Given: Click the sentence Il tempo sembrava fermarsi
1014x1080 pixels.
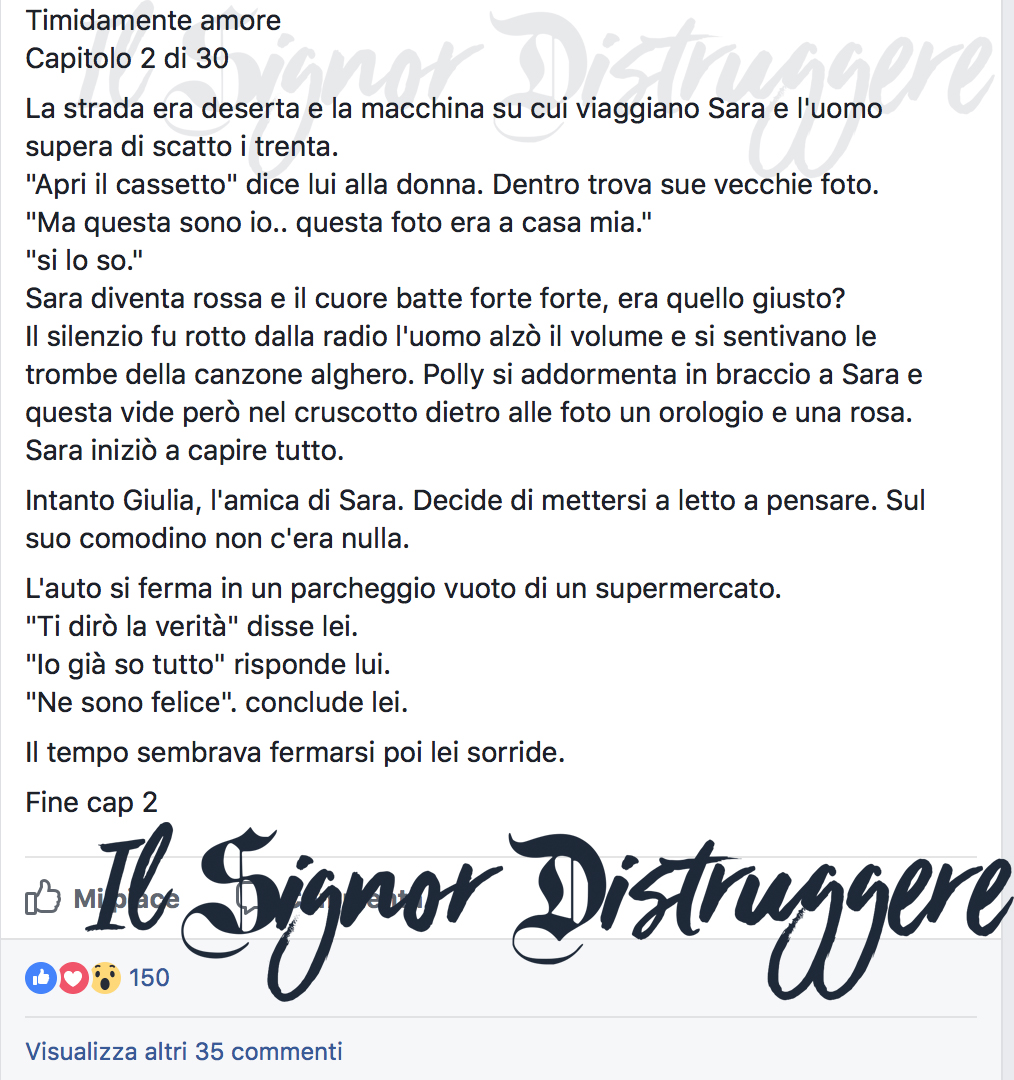Looking at the screenshot, I should 295,752.
